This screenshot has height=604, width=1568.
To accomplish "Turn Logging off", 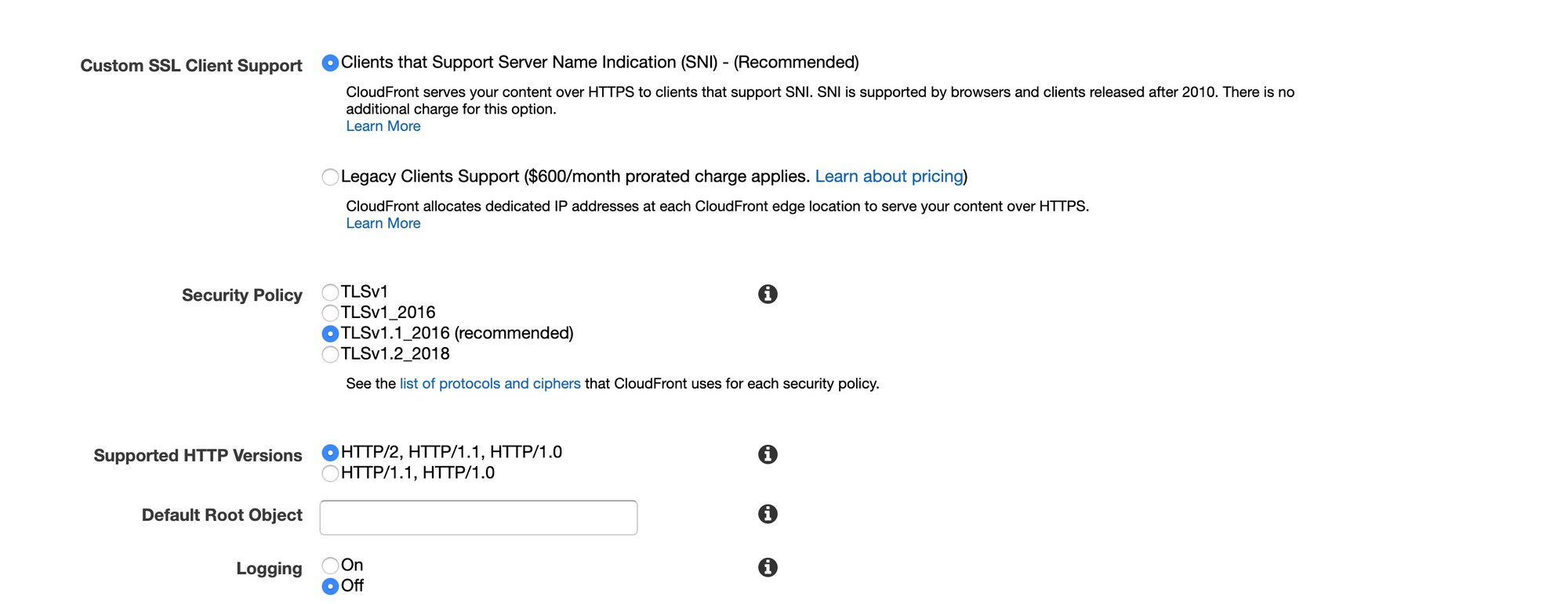I will 330,586.
